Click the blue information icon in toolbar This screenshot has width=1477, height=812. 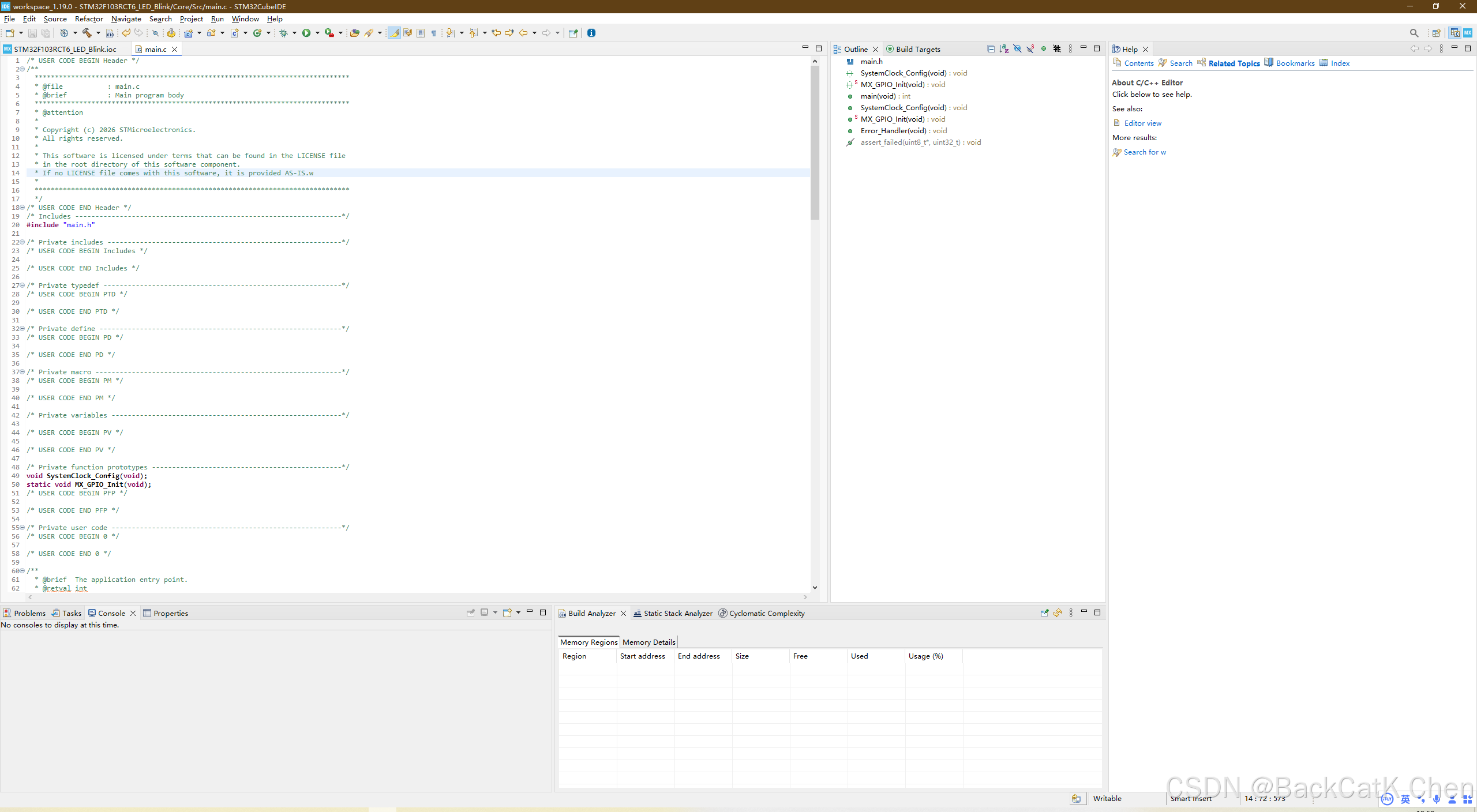591,33
